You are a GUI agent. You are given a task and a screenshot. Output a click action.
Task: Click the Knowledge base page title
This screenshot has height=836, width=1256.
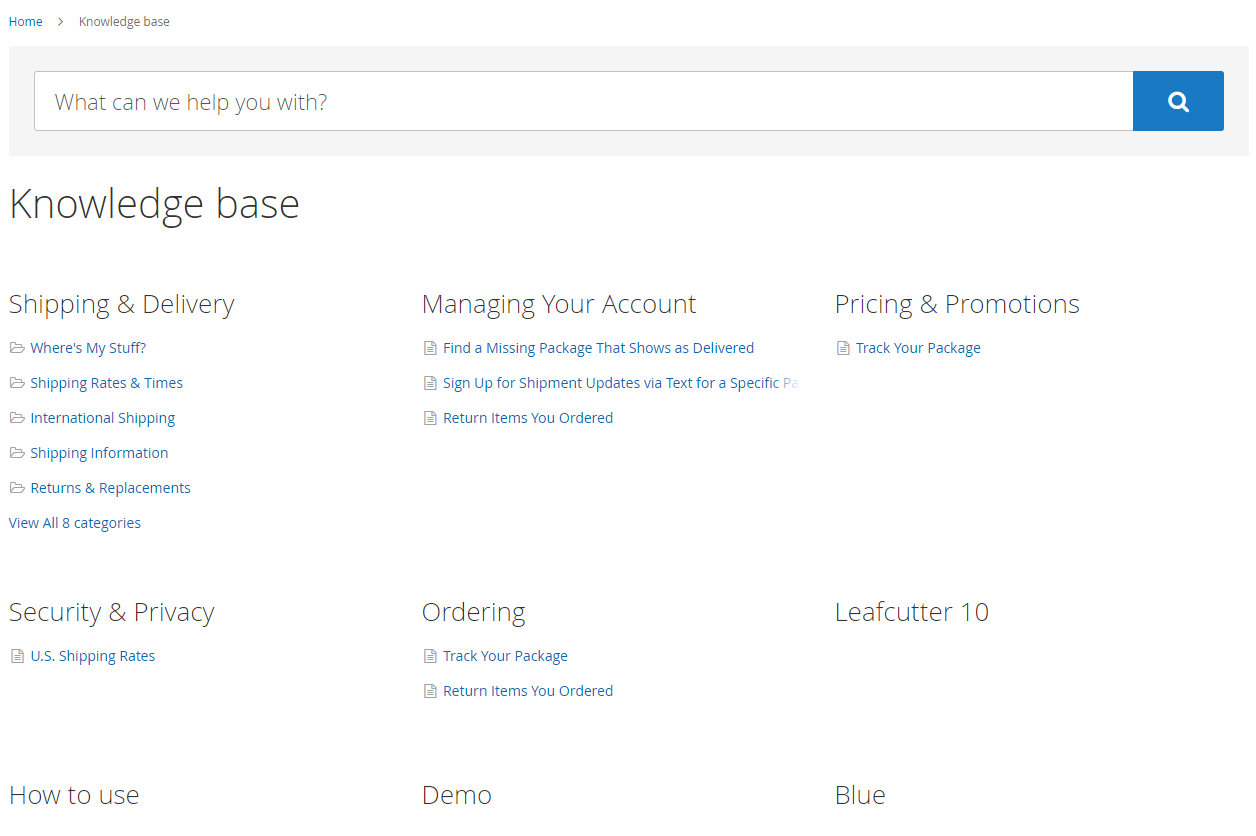tap(154, 204)
